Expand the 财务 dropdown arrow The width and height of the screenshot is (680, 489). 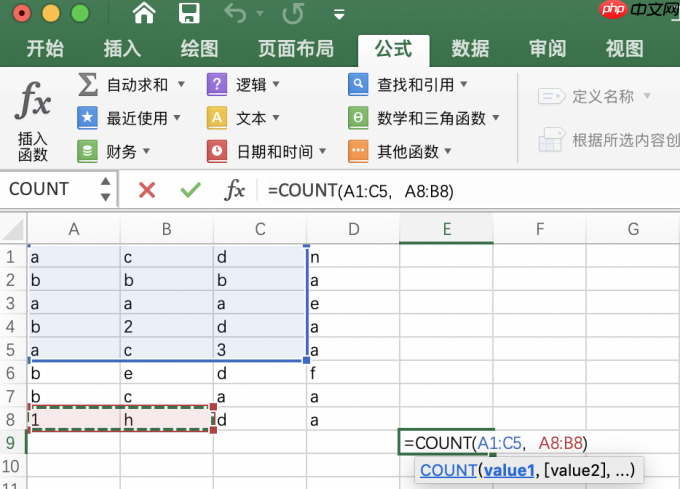click(146, 151)
